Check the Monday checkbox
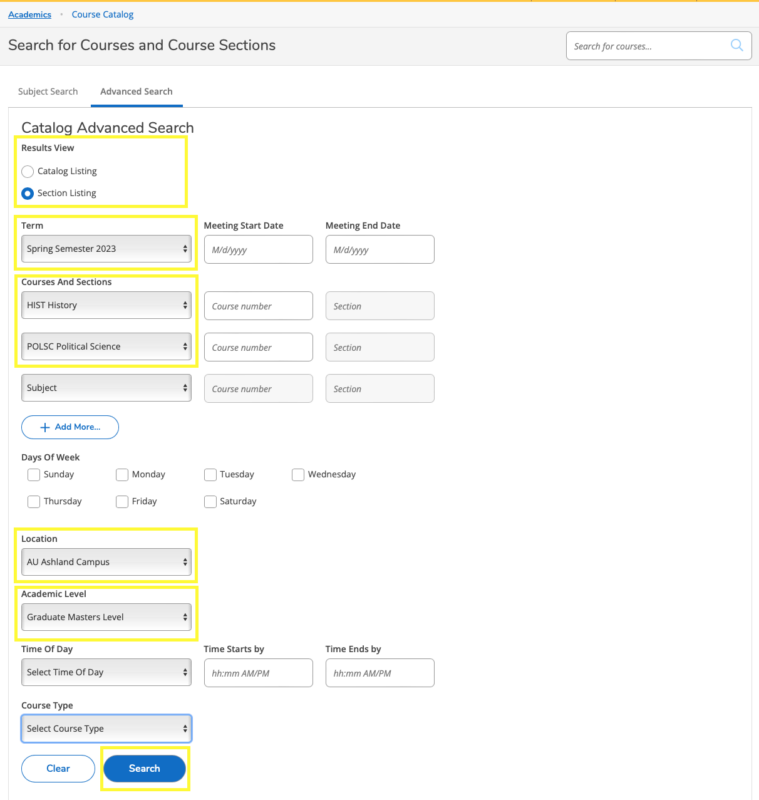The height and width of the screenshot is (800, 759). pyautogui.click(x=122, y=475)
